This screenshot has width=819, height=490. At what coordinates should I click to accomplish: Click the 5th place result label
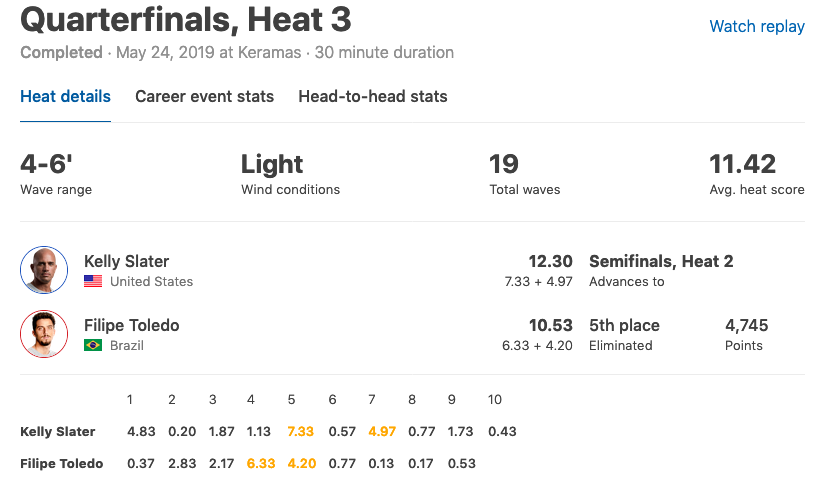click(624, 325)
